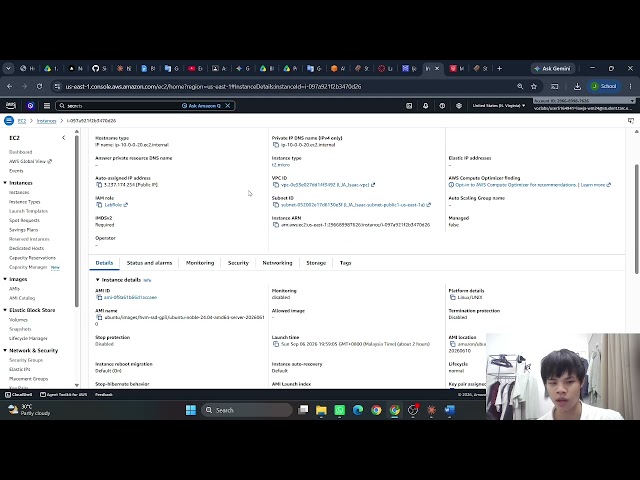Open the Feedback link in the footer
640x480 pixels.
click(x=104, y=395)
